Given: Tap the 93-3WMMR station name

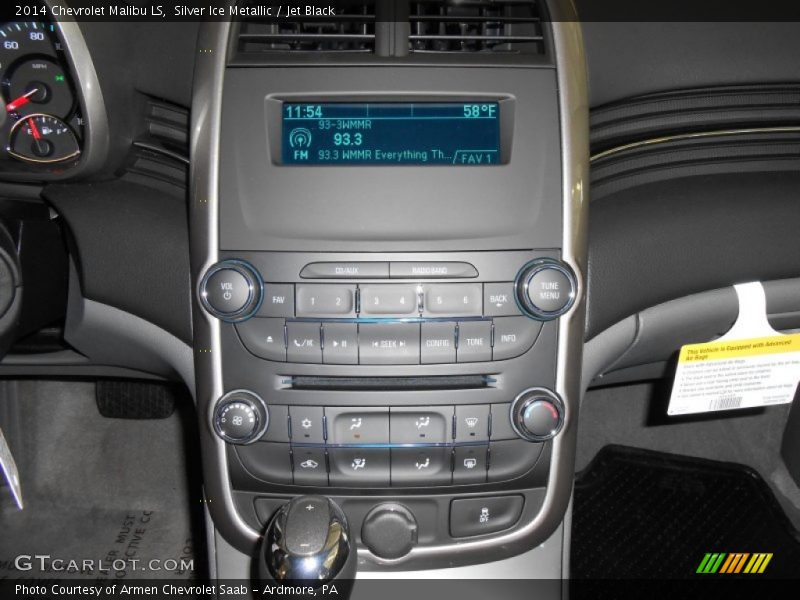Looking at the screenshot, I should (x=345, y=124).
